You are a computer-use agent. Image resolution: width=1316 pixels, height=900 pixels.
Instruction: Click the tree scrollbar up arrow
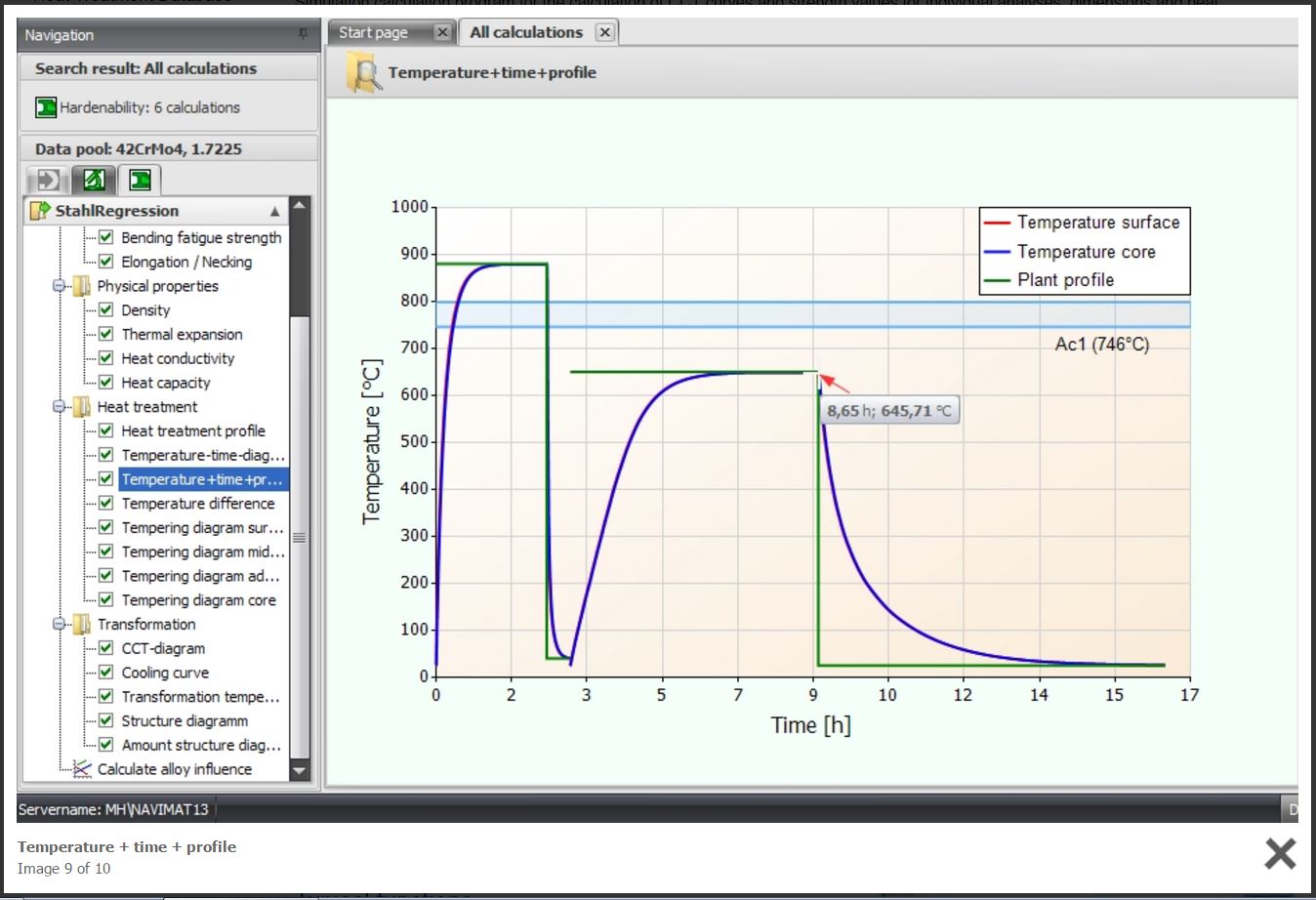click(x=300, y=205)
